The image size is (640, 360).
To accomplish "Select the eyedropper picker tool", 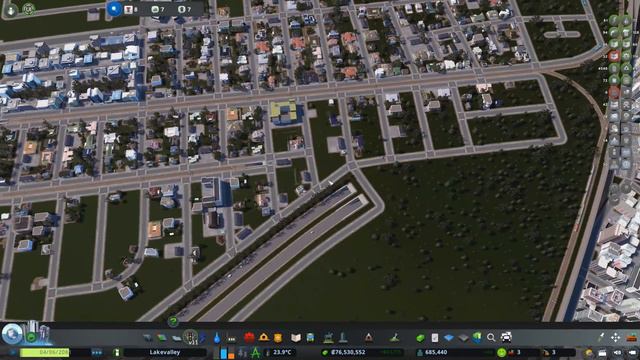I will pyautogui.click(x=601, y=337).
